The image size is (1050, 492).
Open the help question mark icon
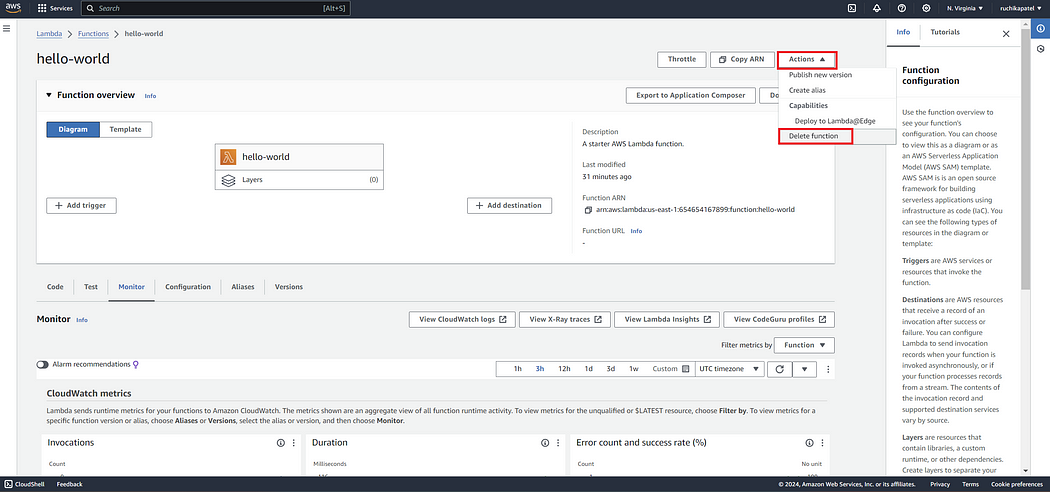(x=901, y=8)
